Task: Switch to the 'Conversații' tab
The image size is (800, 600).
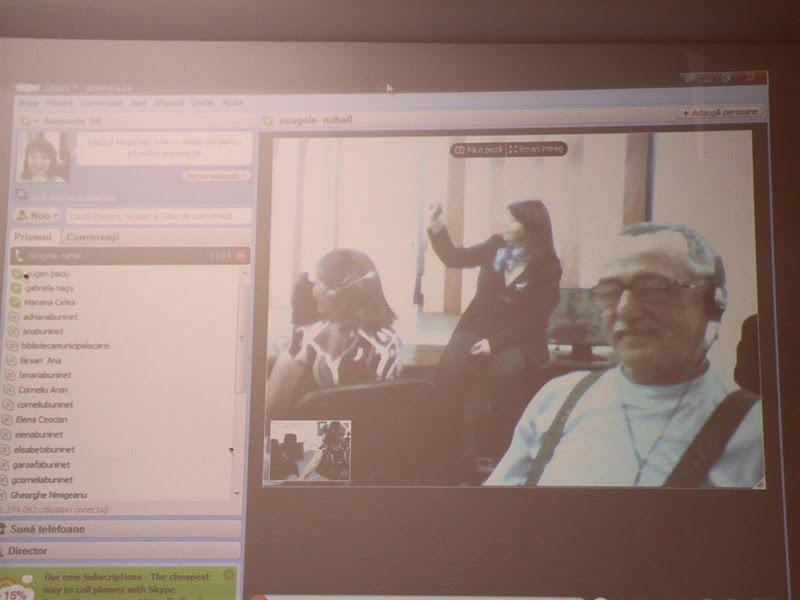Action: tap(92, 237)
